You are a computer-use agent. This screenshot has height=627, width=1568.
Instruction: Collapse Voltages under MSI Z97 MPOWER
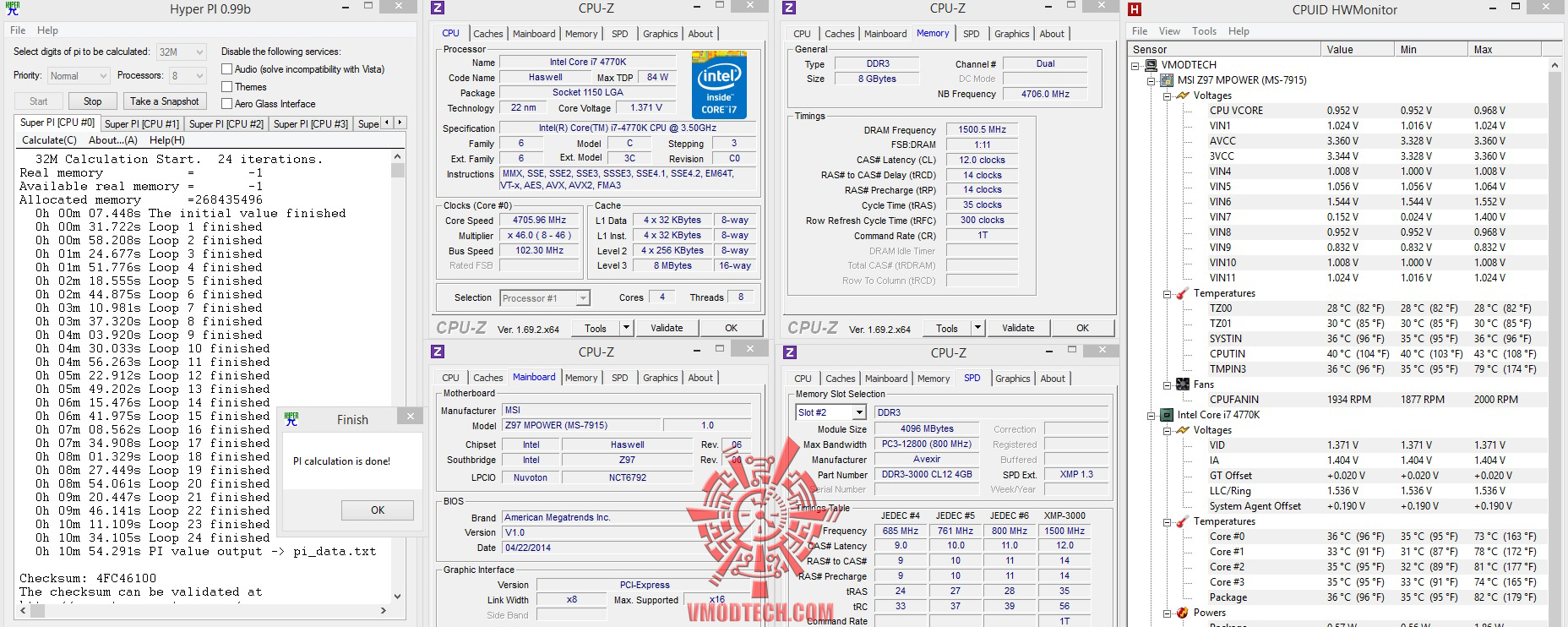tap(1168, 96)
